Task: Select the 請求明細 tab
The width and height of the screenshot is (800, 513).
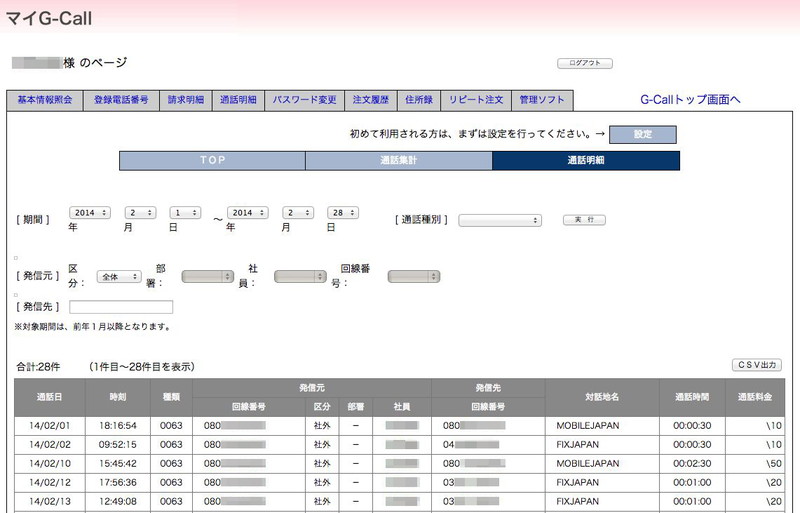Action: pos(186,100)
